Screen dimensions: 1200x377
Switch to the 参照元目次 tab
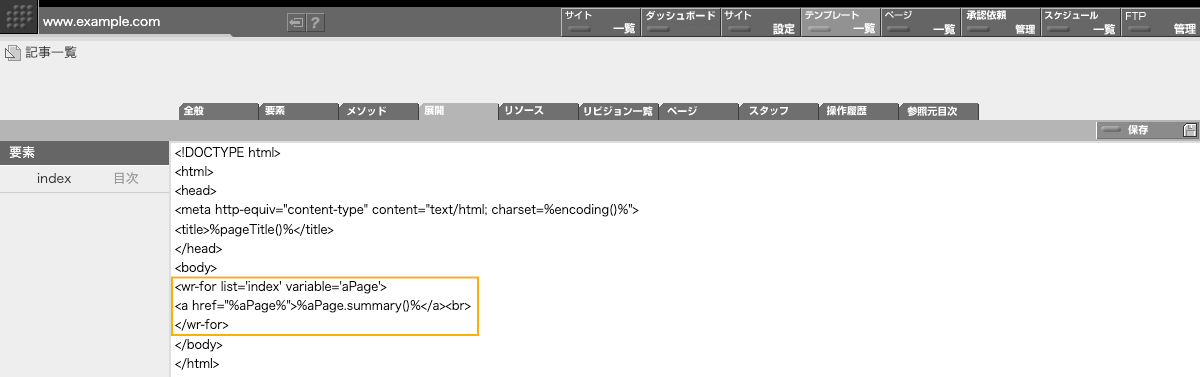(938, 111)
